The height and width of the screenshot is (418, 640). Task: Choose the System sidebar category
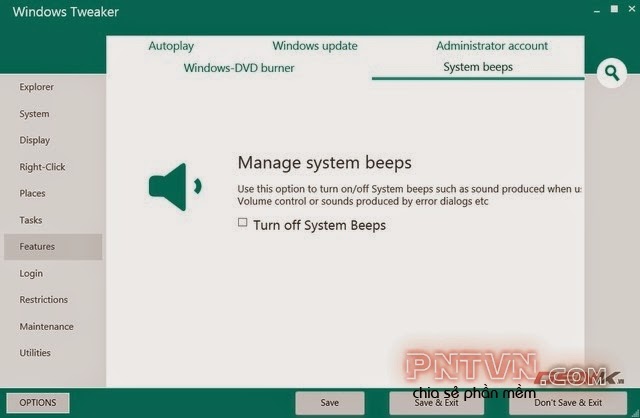[53, 114]
